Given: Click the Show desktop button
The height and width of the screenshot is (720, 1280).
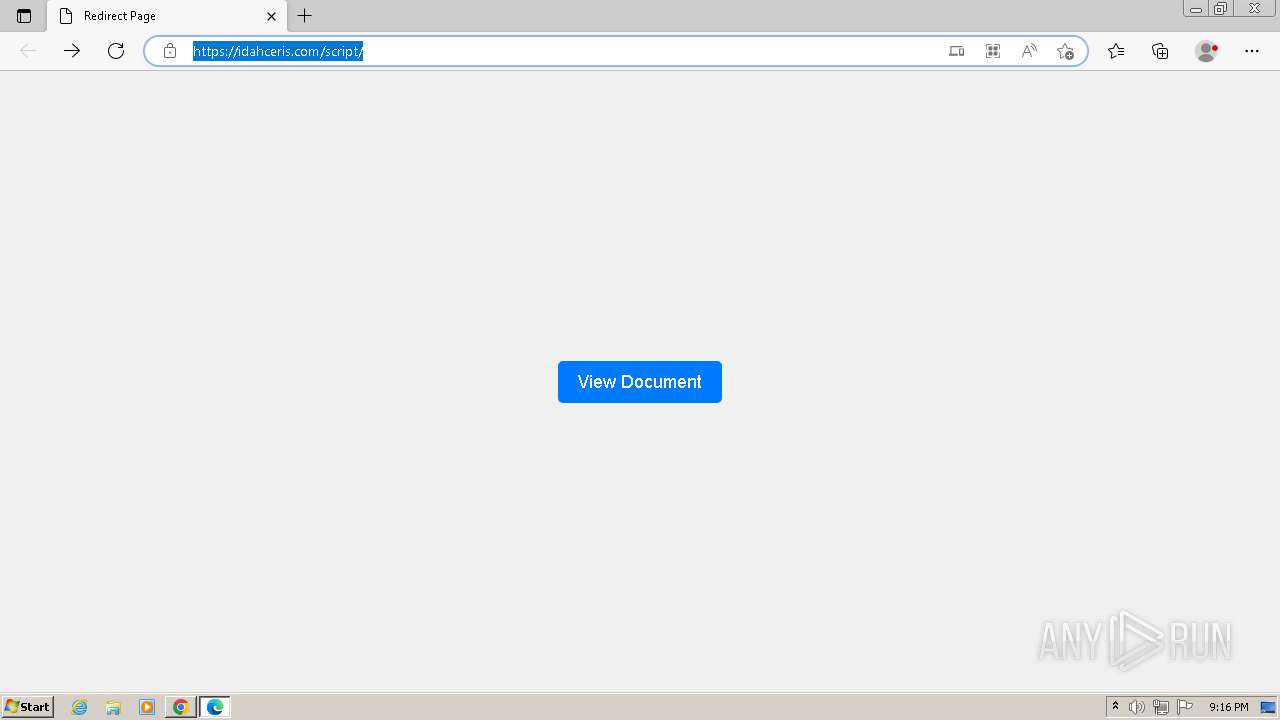Looking at the screenshot, I should 1269,707.
